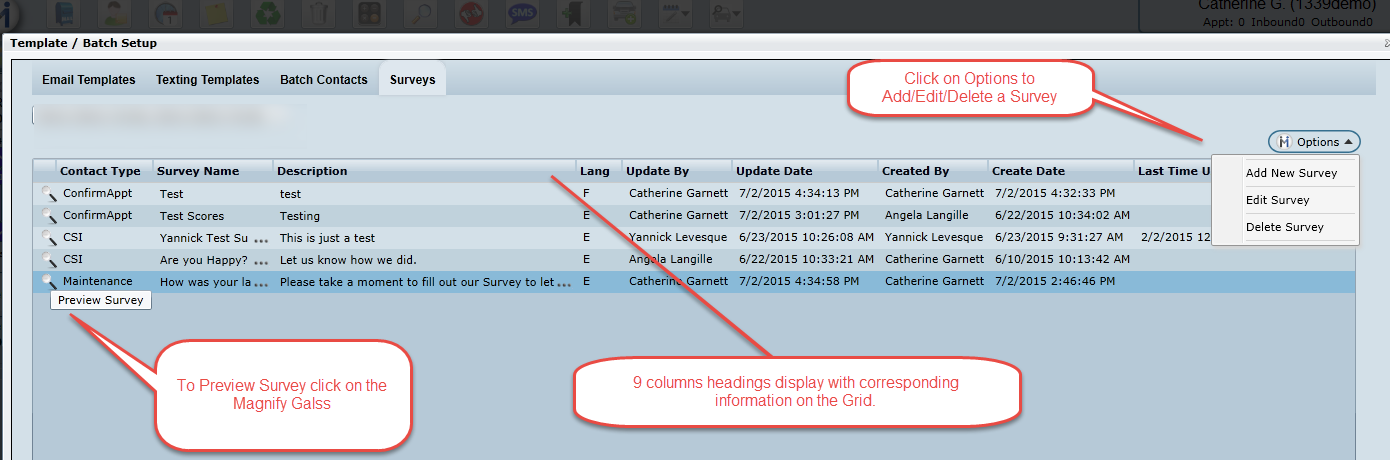Screen dimensions: 1390x460
Task: Open the calculator icon in top toolbar
Action: tap(369, 14)
